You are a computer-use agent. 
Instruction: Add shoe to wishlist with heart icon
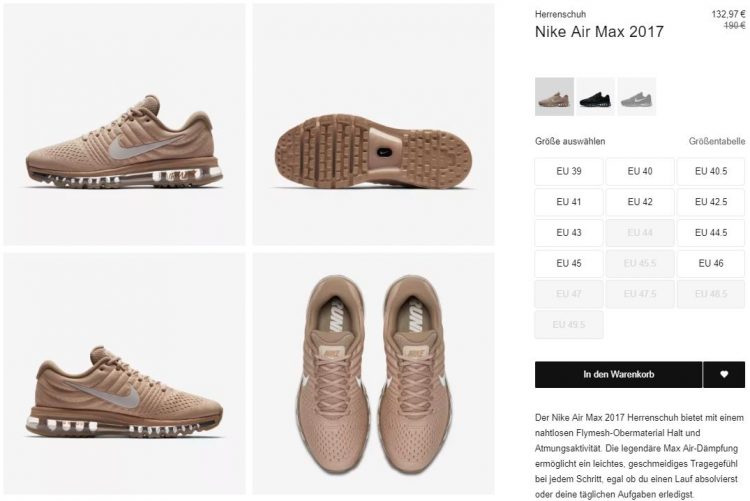pos(724,374)
